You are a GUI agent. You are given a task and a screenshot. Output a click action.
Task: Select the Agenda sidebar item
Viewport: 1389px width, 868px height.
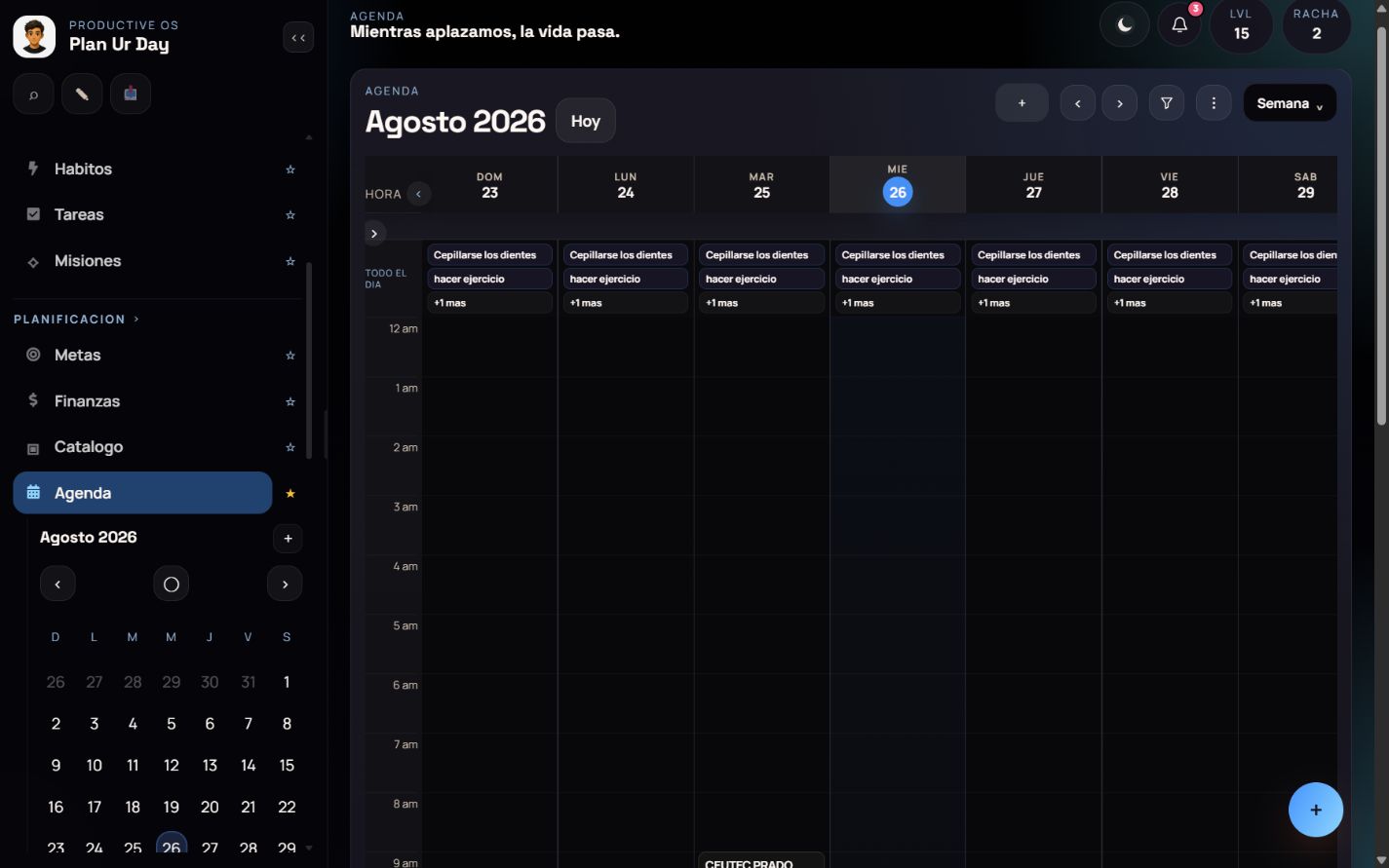[142, 493]
